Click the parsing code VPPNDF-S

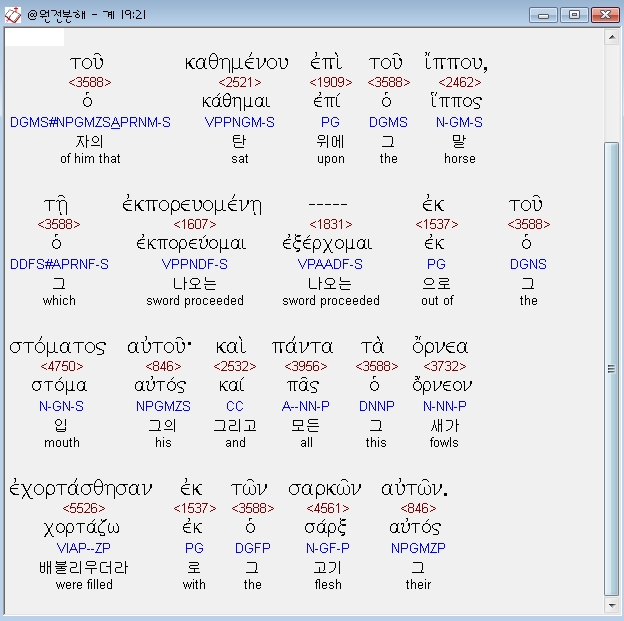pos(195,264)
